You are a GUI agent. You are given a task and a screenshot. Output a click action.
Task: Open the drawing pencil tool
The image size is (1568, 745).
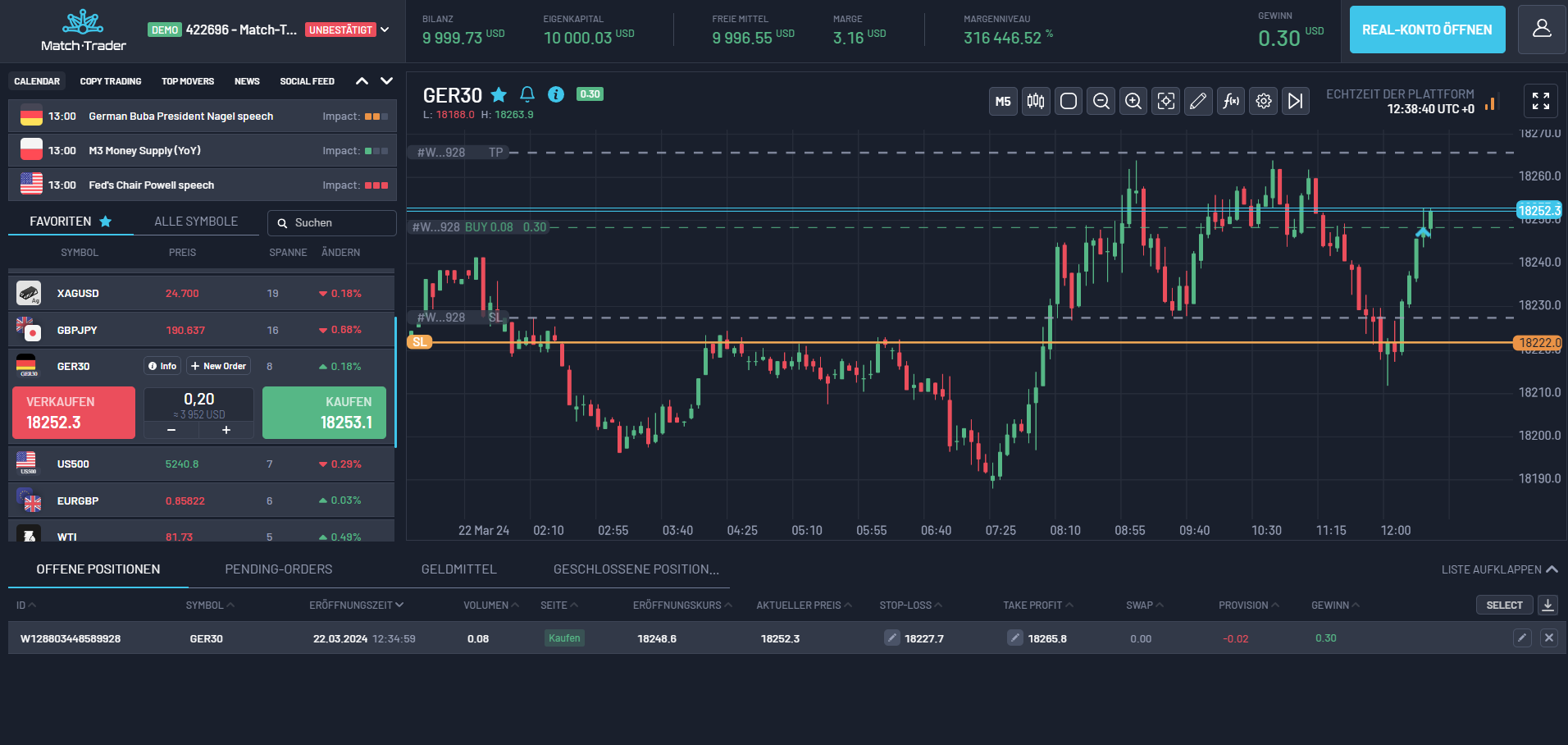tap(1198, 101)
